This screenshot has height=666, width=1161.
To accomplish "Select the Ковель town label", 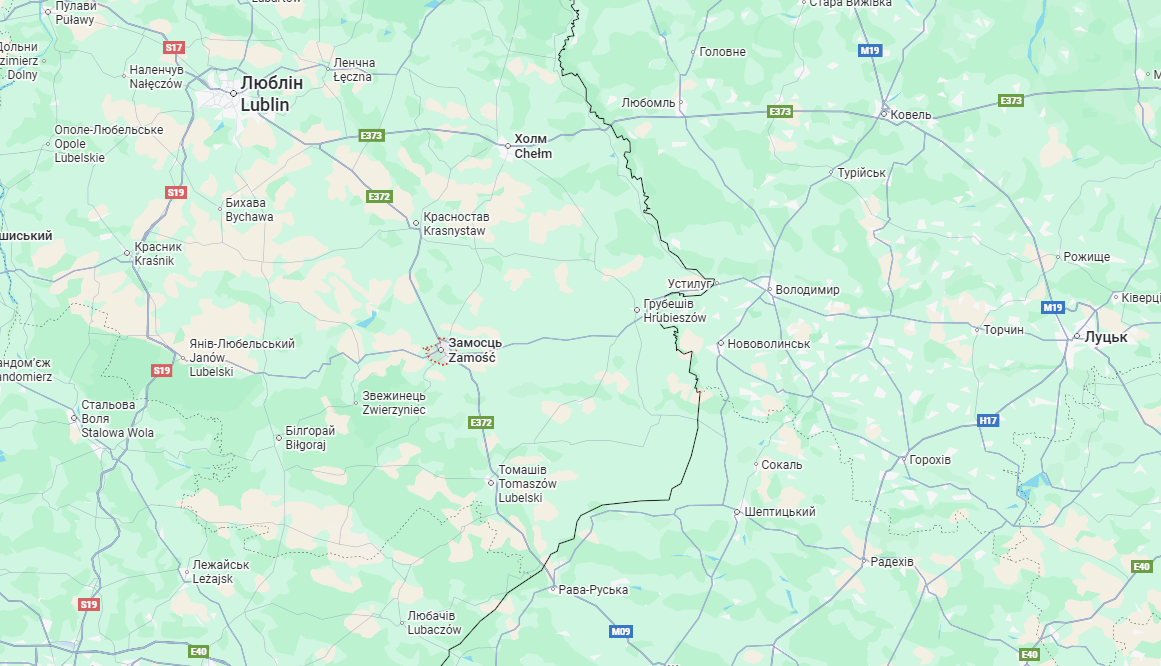I will point(911,115).
